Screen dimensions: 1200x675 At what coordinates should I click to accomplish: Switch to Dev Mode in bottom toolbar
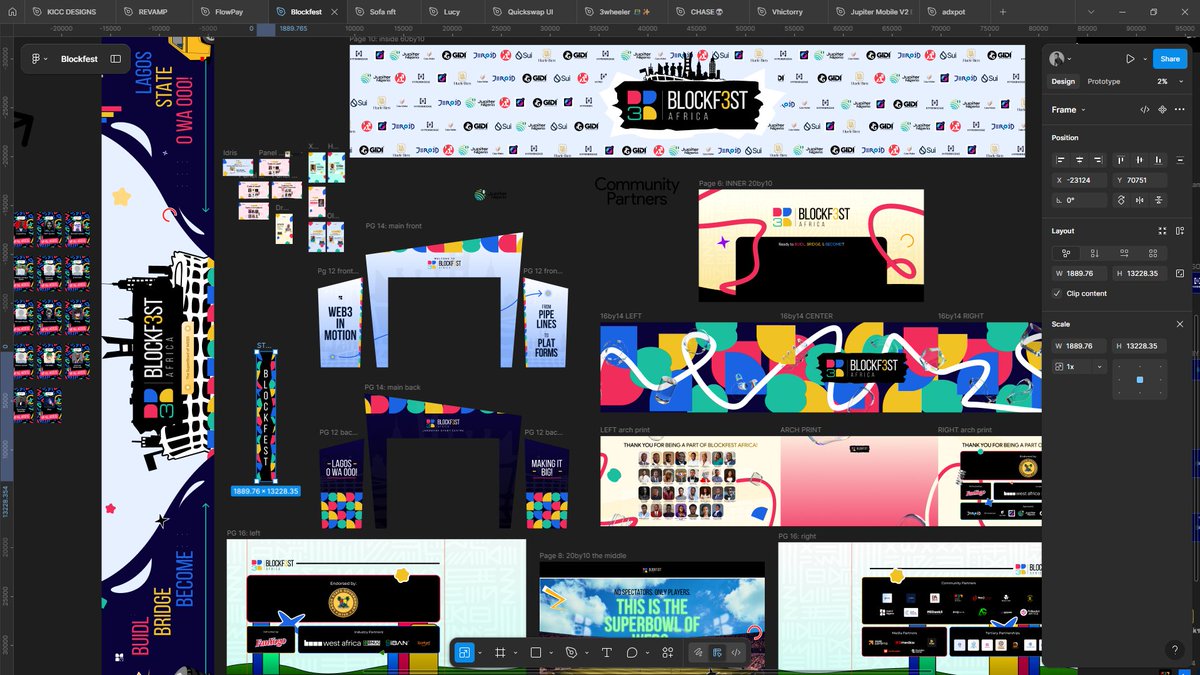tap(736, 652)
